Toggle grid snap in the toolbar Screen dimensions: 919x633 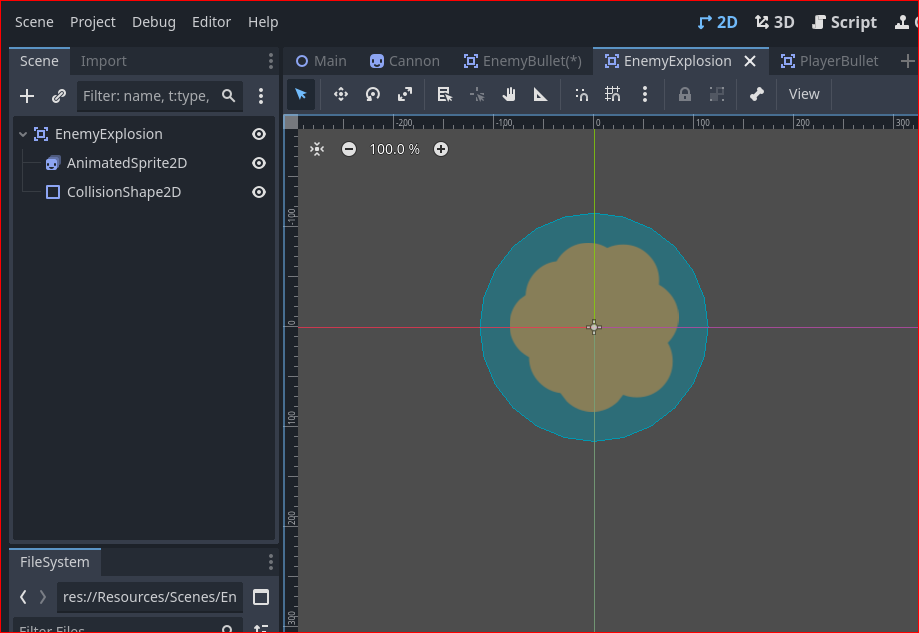pyautogui.click(x=612, y=94)
